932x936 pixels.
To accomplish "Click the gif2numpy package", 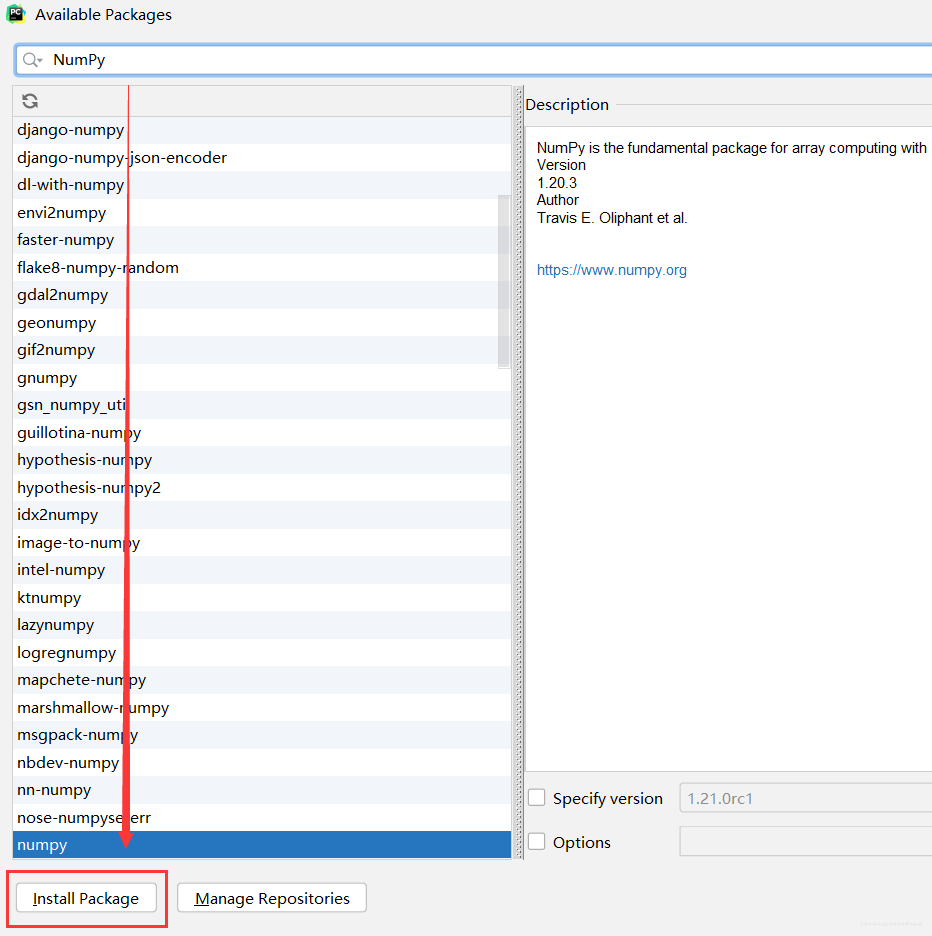I will tap(262, 350).
